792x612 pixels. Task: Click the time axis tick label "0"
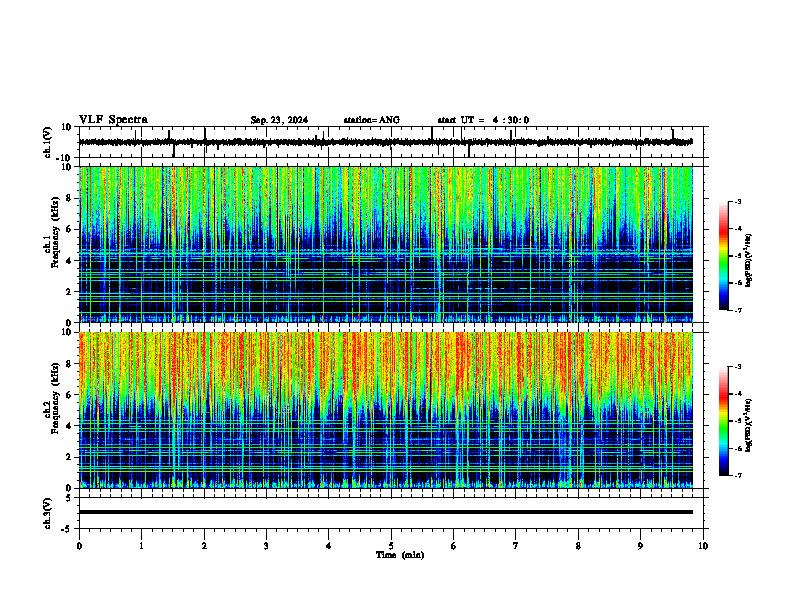point(79,546)
